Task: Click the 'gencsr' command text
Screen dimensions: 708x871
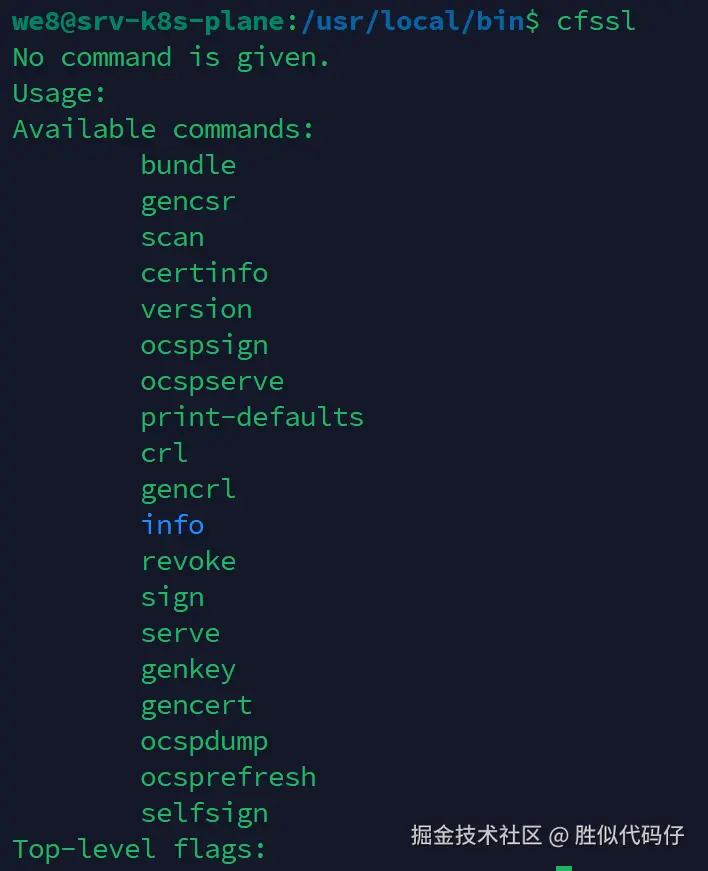Action: point(188,201)
